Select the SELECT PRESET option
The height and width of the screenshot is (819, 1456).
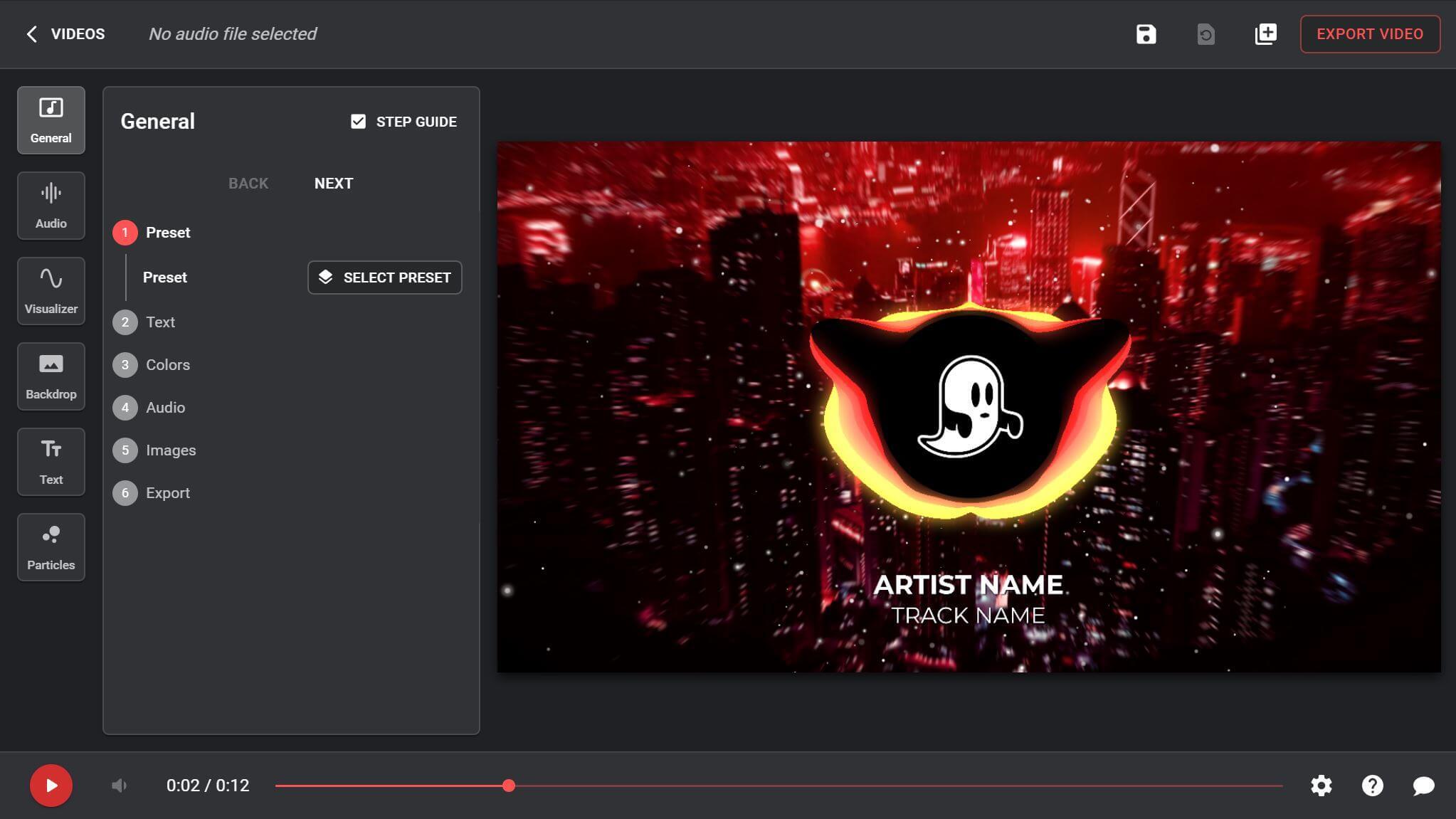point(384,277)
